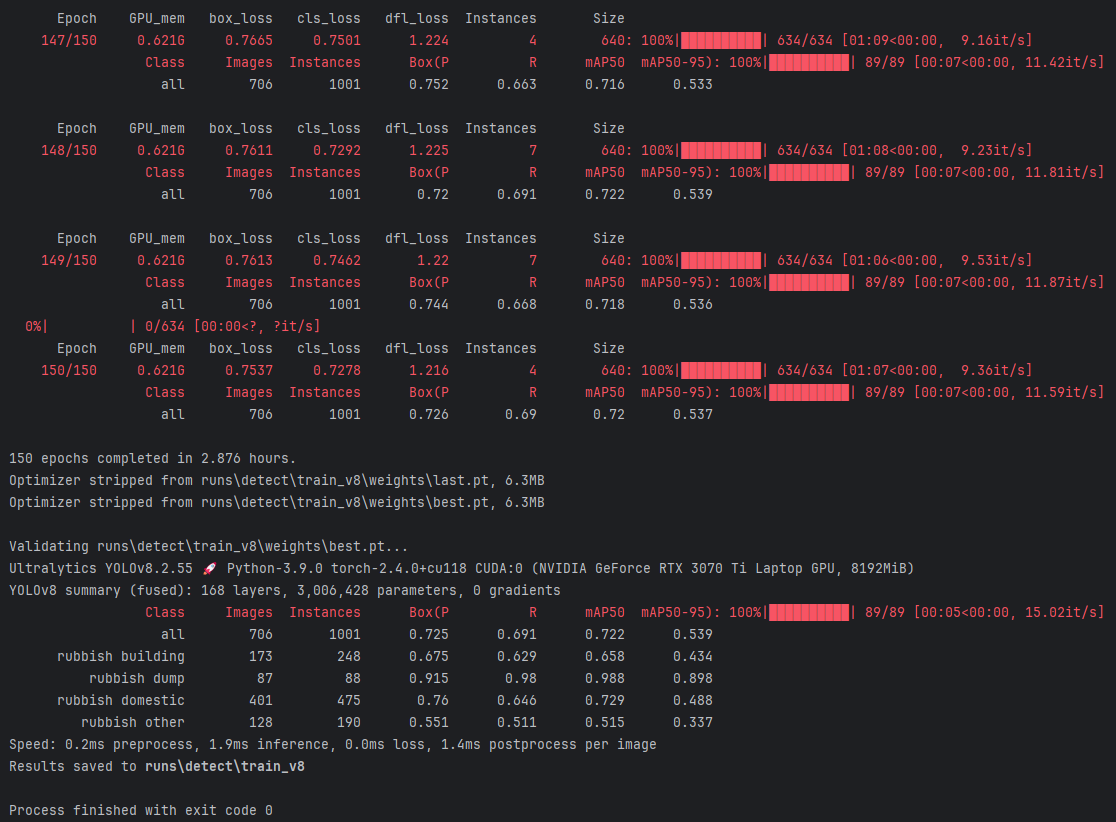
Task: Click the best.pt optimizer stripped line
Action: pos(277,502)
